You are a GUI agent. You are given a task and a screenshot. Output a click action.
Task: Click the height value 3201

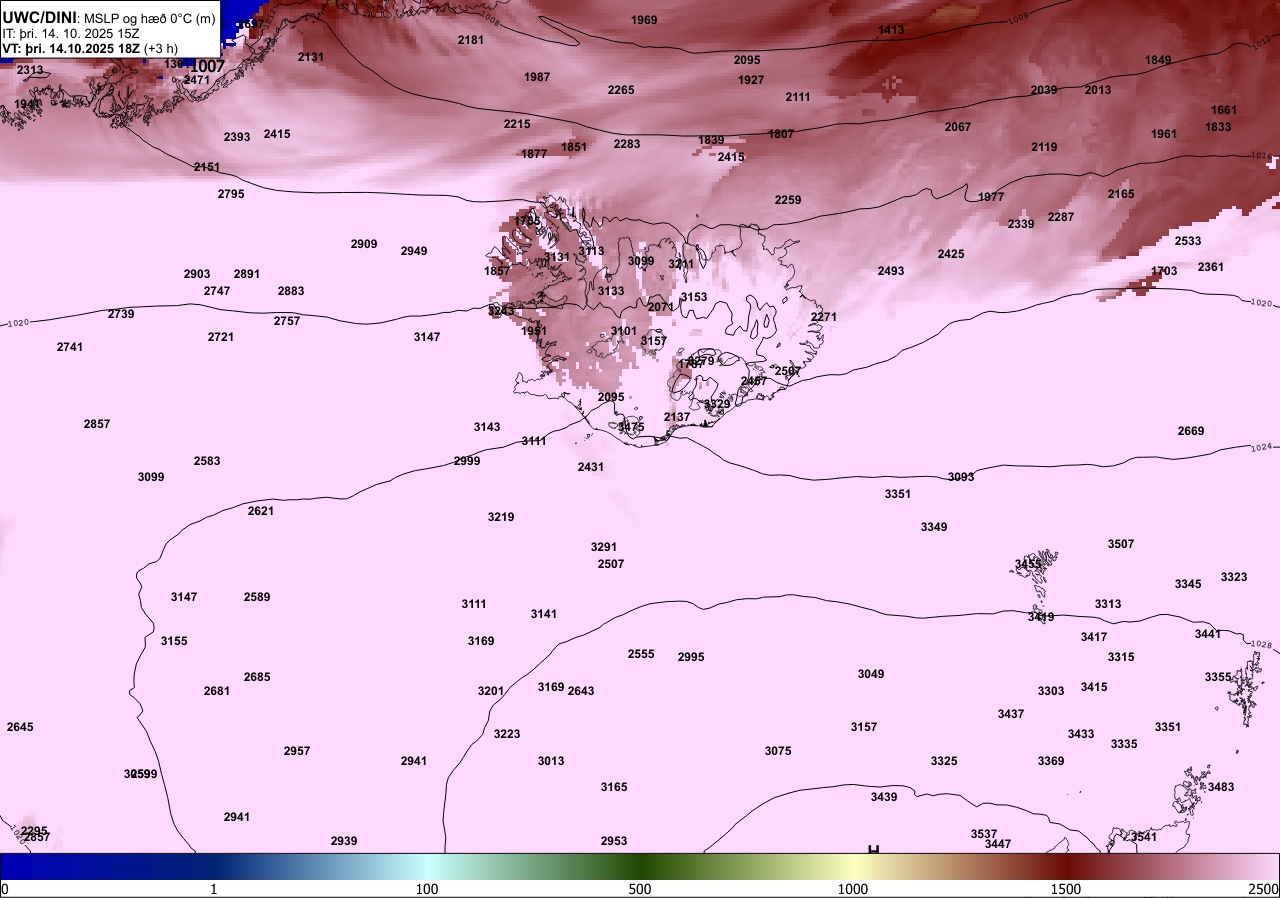[x=491, y=691]
